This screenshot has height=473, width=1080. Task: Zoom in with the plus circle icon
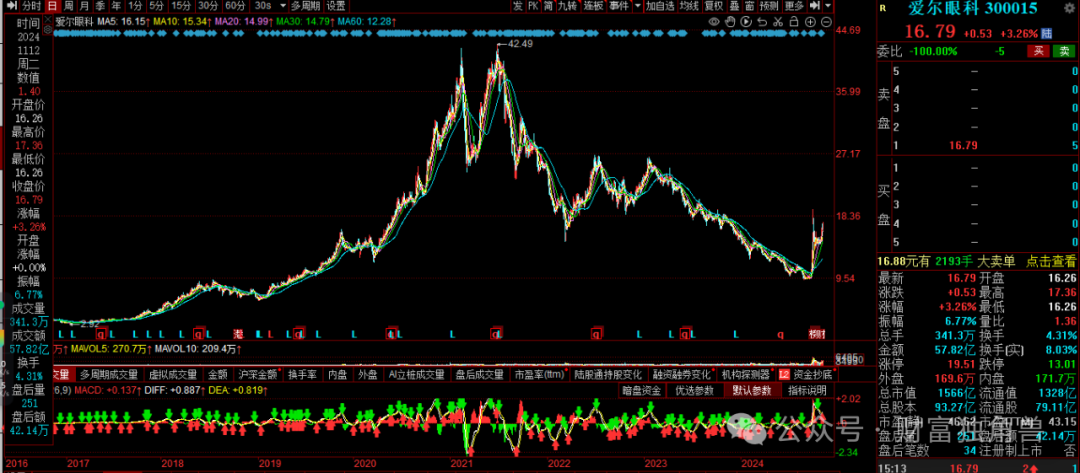pyautogui.click(x=811, y=22)
